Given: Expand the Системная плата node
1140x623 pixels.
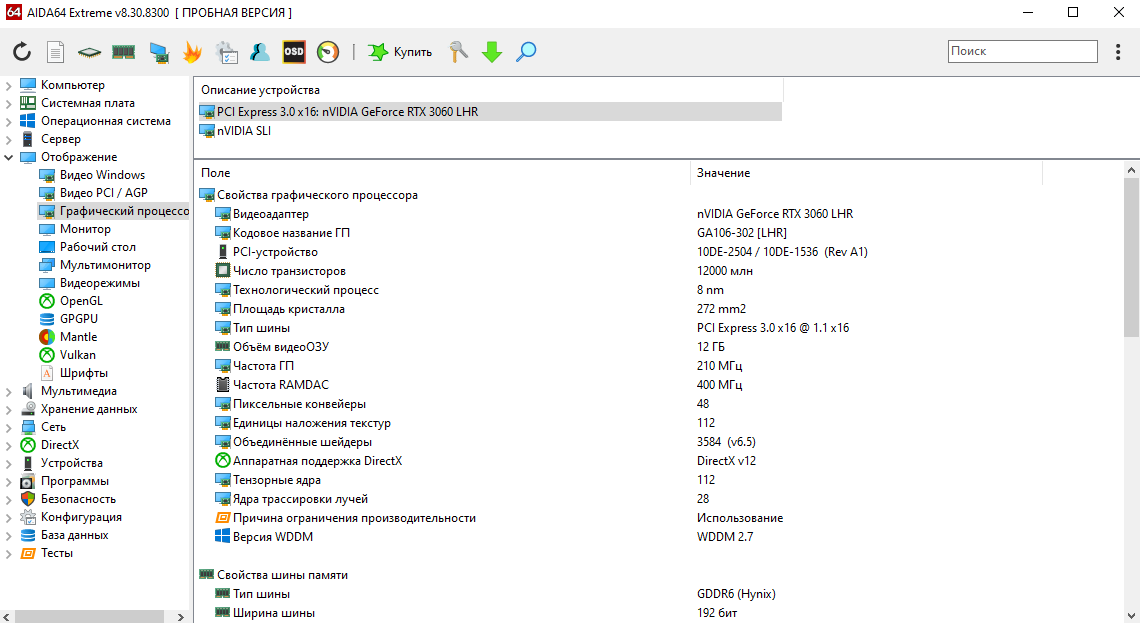Looking at the screenshot, I should pos(9,103).
